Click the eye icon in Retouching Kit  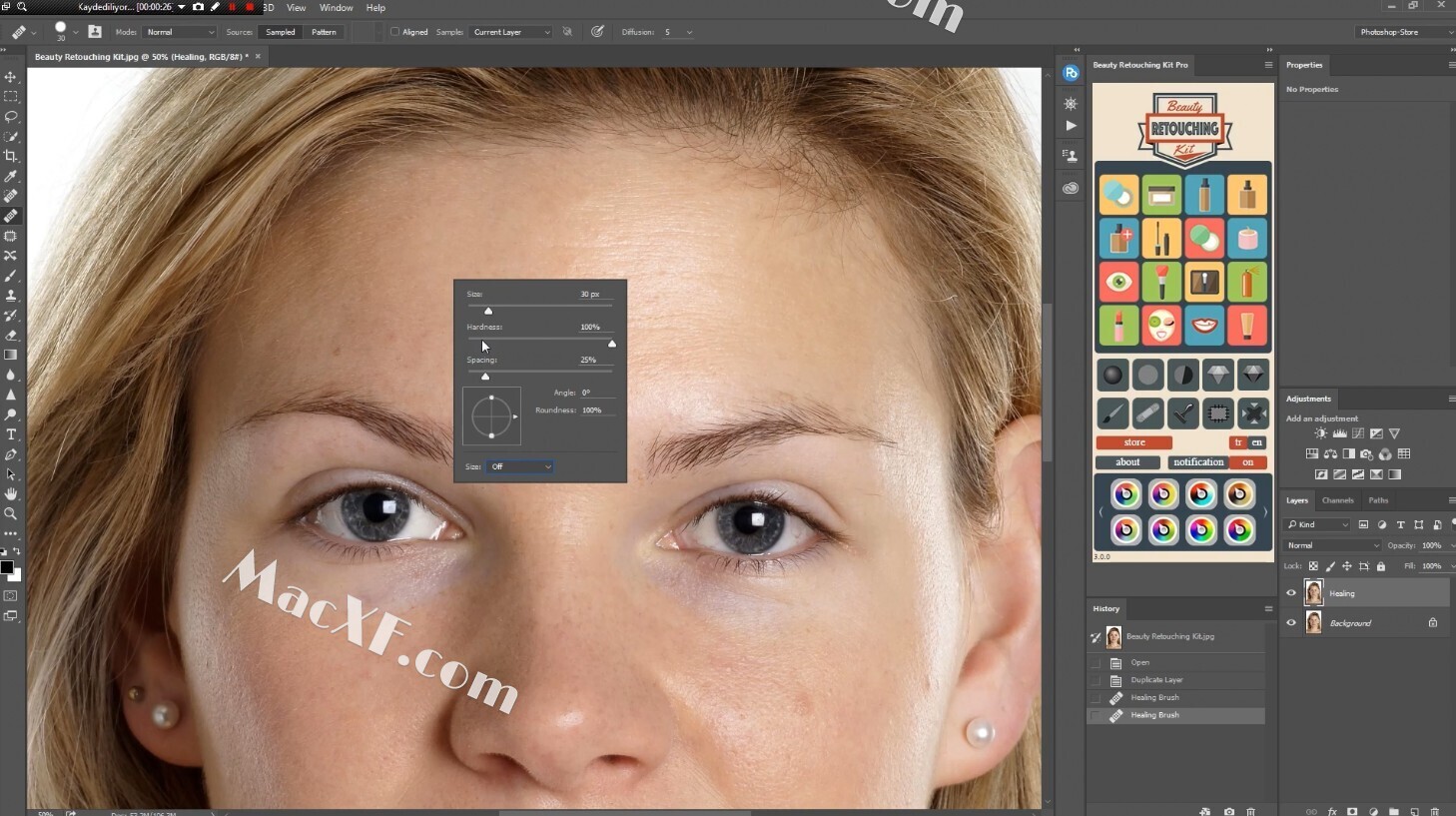(1118, 282)
